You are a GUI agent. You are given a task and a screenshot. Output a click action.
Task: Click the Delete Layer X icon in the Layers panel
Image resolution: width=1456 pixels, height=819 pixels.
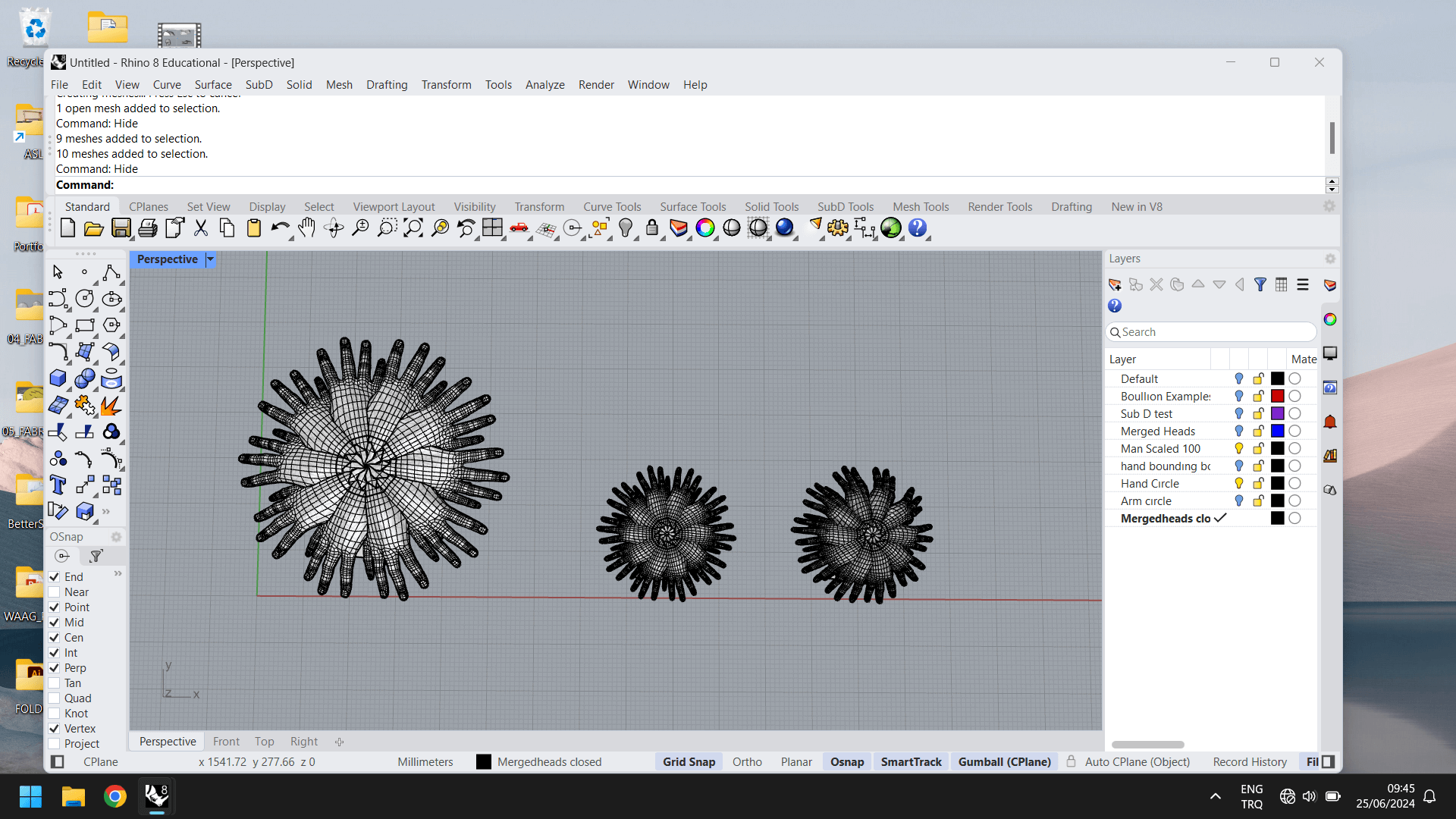point(1156,285)
